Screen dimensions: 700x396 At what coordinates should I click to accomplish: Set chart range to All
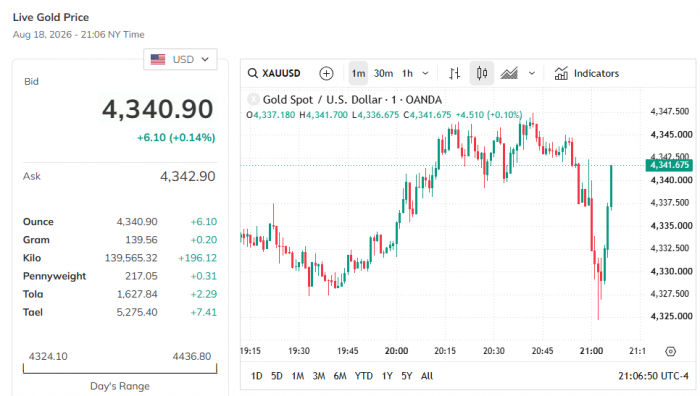coord(427,376)
